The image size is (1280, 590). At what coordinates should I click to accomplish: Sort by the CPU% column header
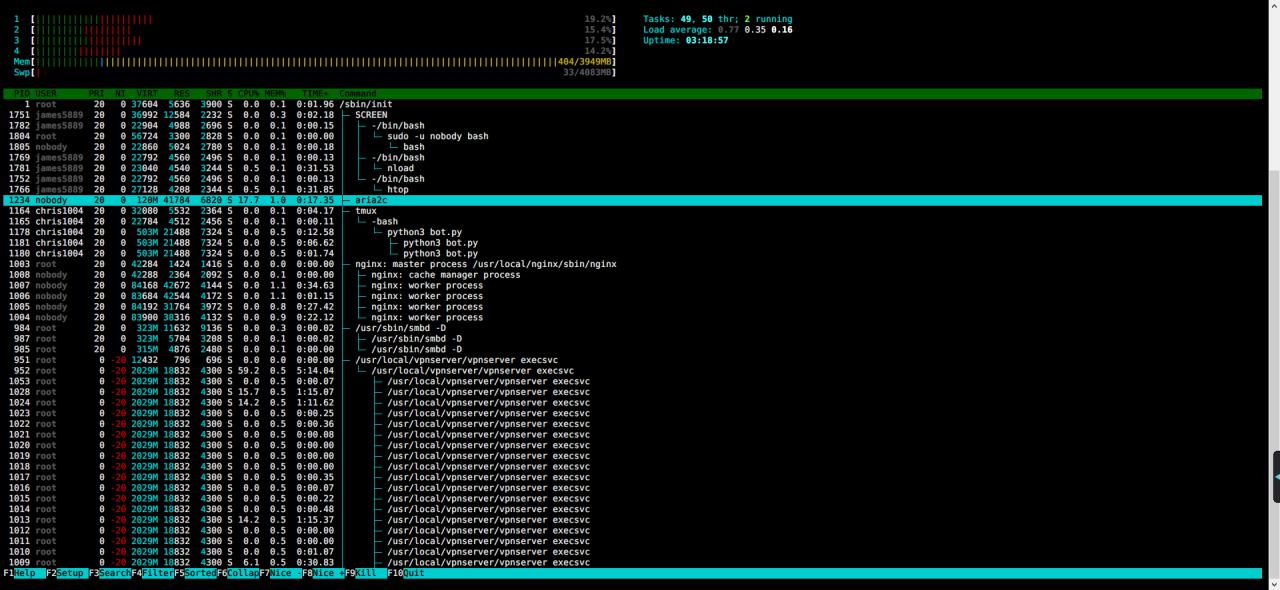click(x=247, y=94)
